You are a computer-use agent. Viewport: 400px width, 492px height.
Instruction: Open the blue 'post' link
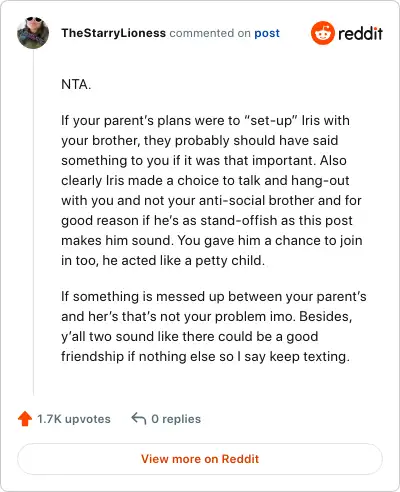[x=267, y=33]
